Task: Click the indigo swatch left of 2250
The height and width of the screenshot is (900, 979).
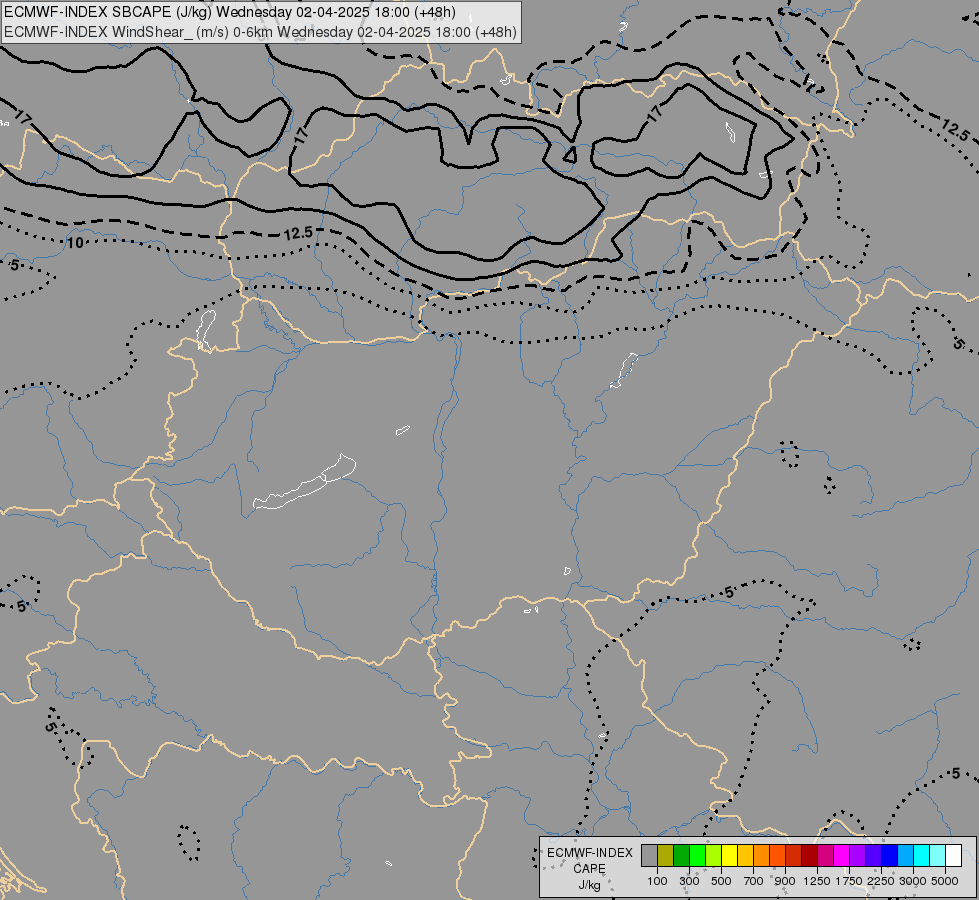Action: pyautogui.click(x=873, y=855)
